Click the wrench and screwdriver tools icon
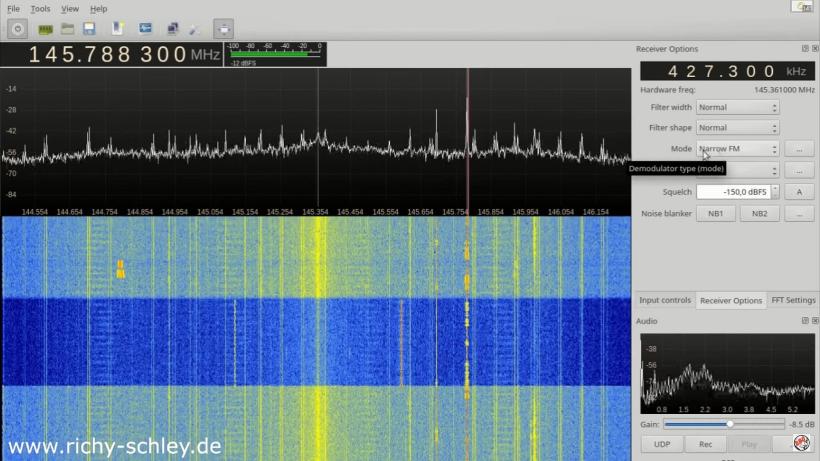Viewport: 820px width, 461px height. 194,29
